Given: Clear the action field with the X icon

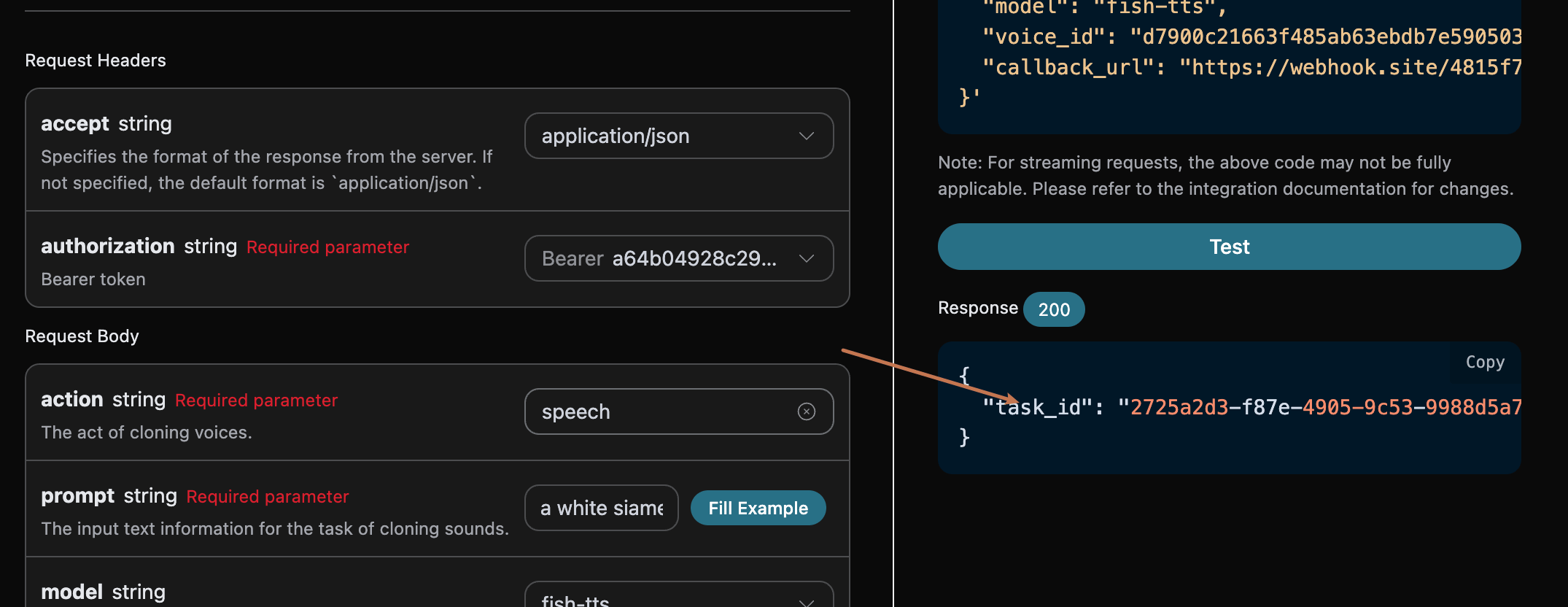Looking at the screenshot, I should (x=806, y=411).
